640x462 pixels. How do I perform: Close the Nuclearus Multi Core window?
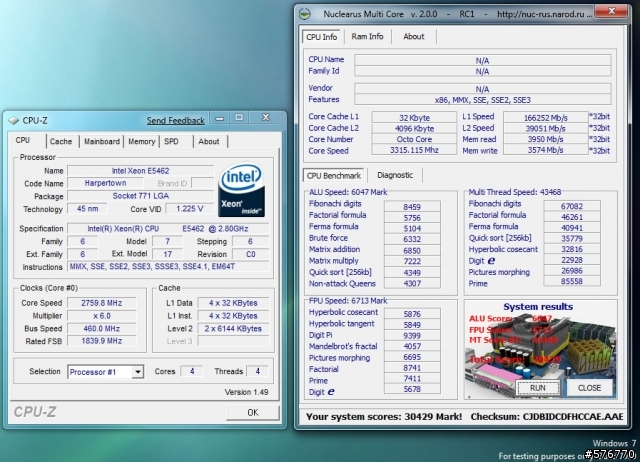pyautogui.click(x=611, y=12)
